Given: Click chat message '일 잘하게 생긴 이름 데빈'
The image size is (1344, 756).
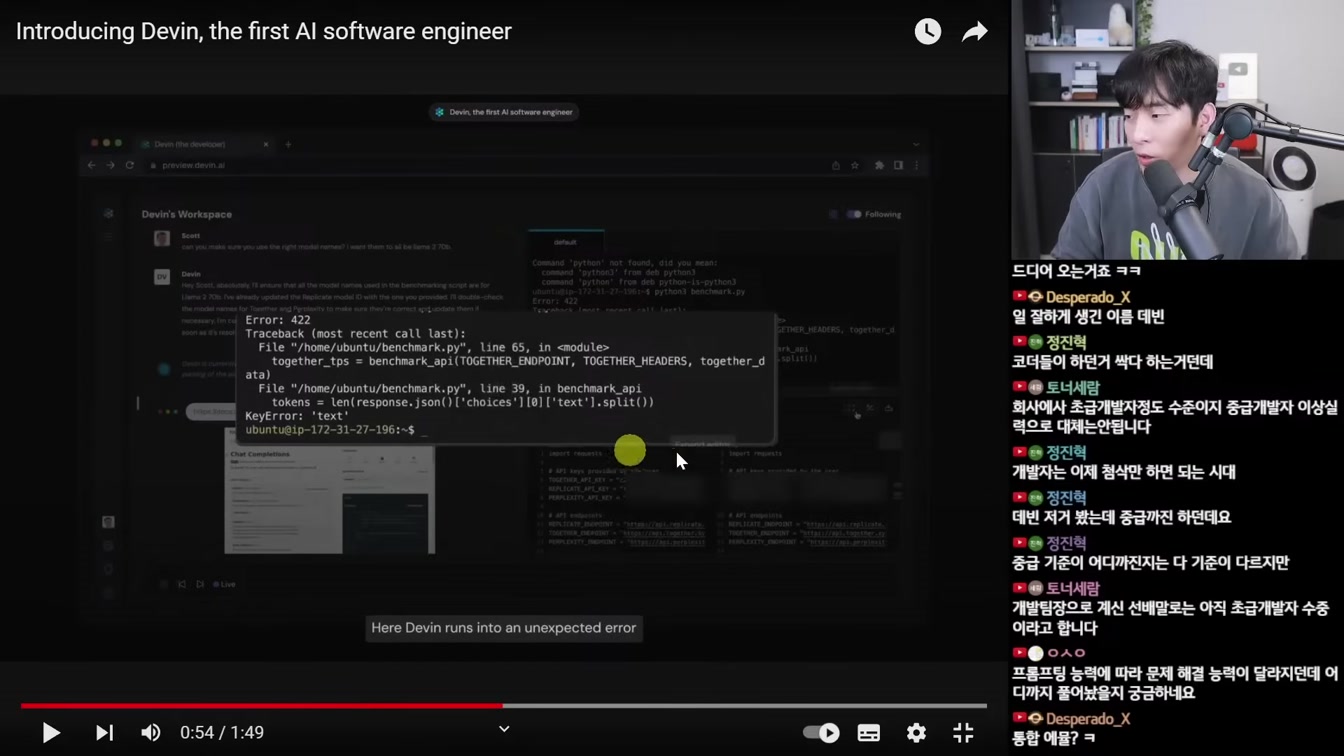Looking at the screenshot, I should (x=1088, y=317).
